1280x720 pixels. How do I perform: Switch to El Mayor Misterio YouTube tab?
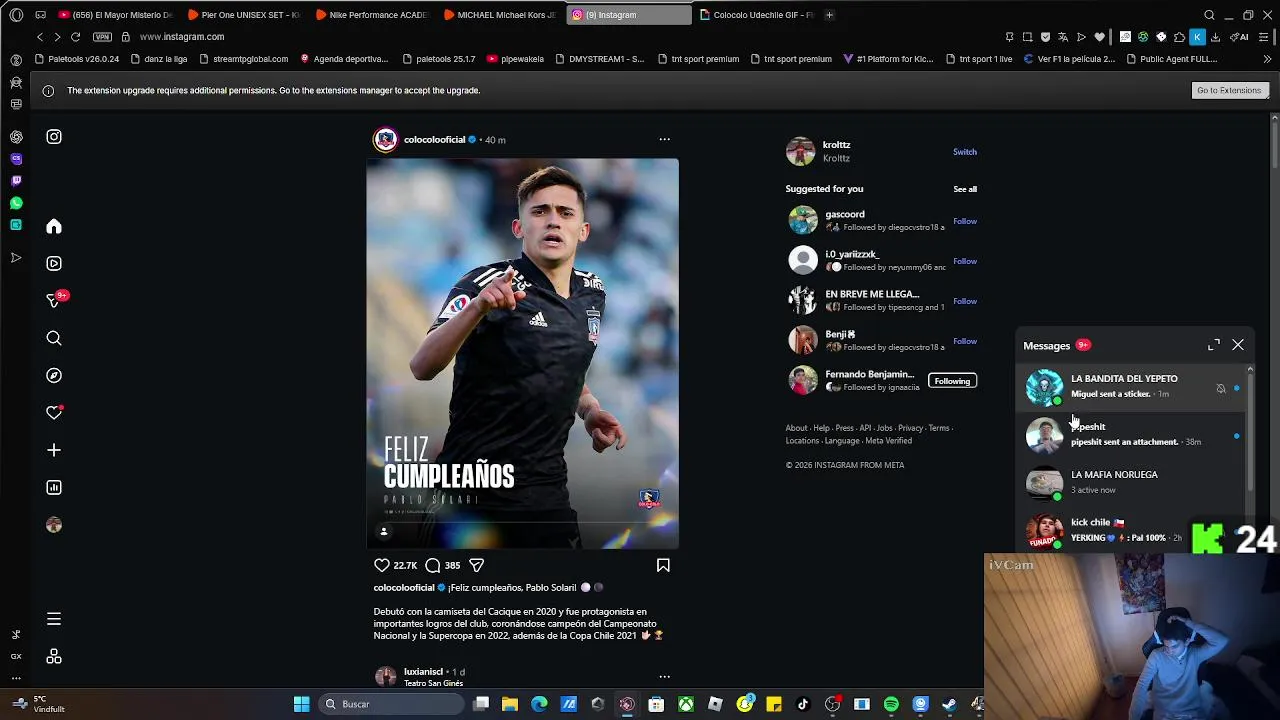point(114,15)
